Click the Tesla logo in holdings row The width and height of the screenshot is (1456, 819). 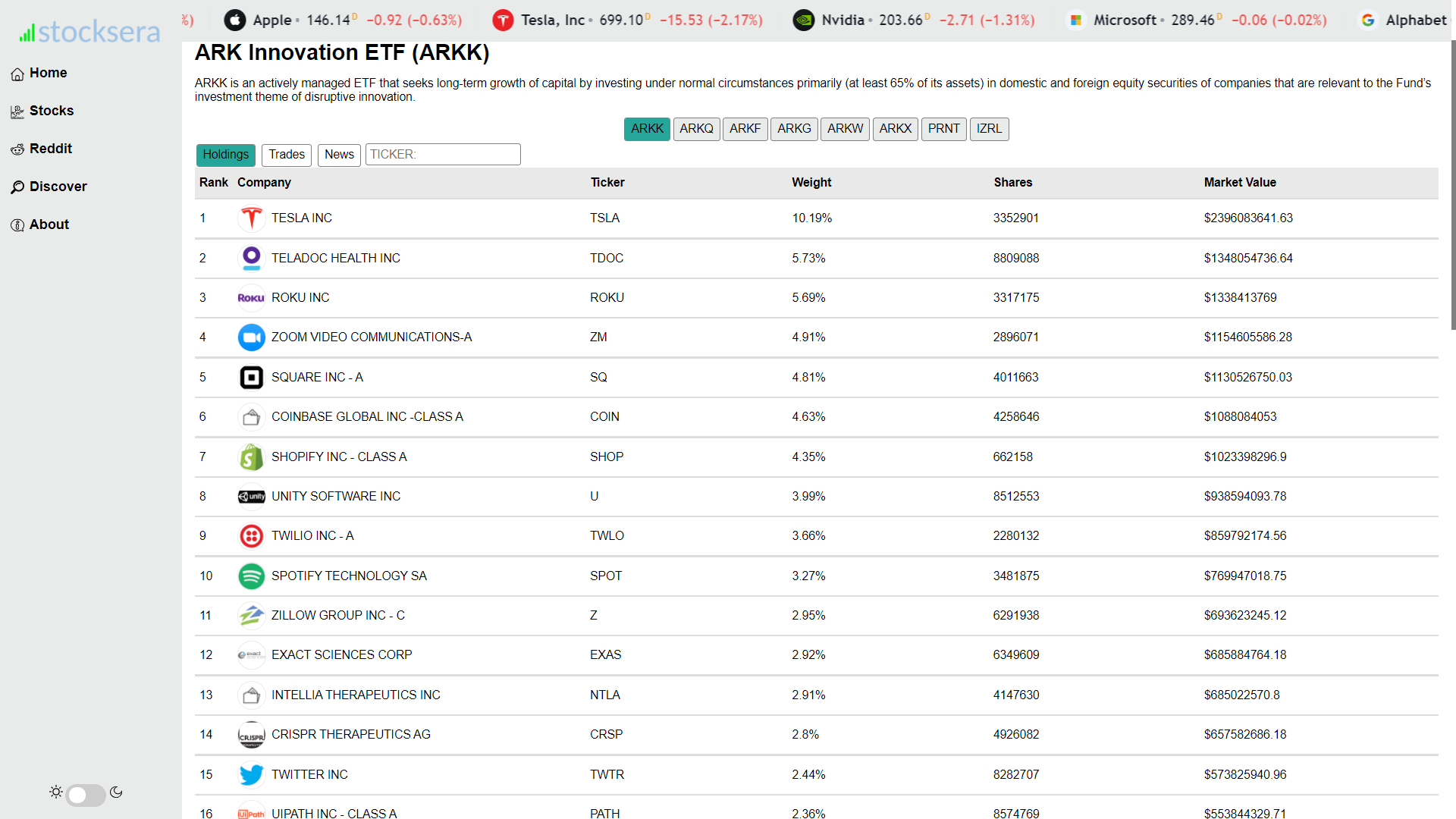click(x=251, y=218)
